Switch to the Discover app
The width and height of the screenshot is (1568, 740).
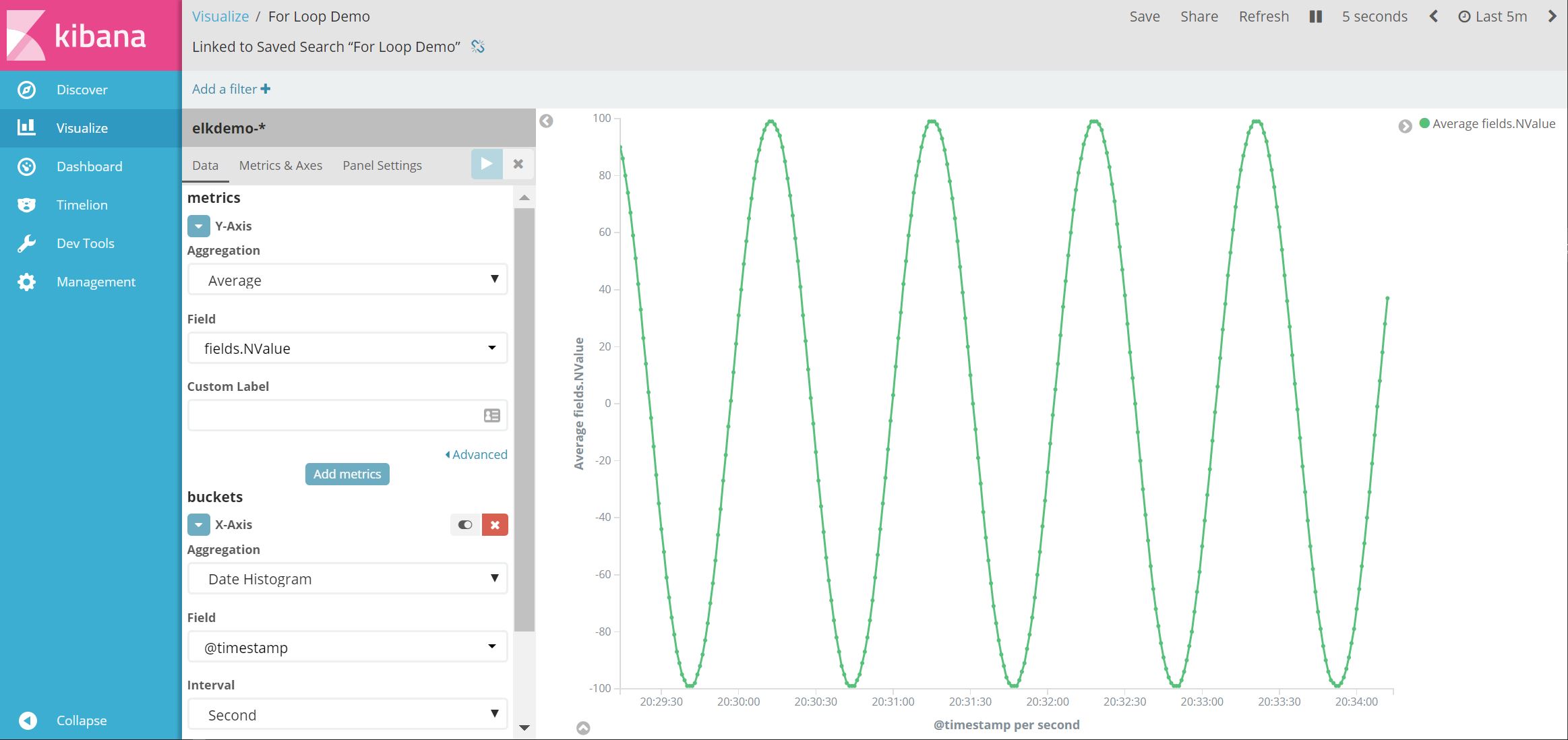click(x=82, y=89)
